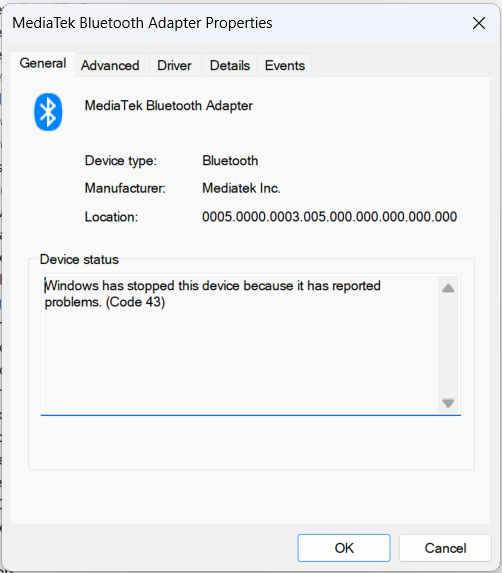Screen dimensions: 502x573
Task: Click the MediaTek Bluetooth Adapter device name text
Action: click(168, 106)
